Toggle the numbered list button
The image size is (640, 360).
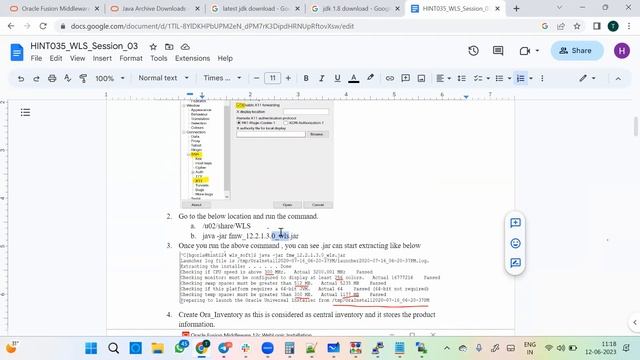click(520, 78)
